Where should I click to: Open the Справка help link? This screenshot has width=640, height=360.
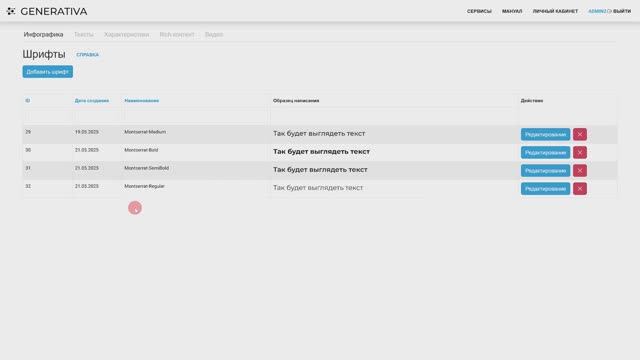click(87, 55)
